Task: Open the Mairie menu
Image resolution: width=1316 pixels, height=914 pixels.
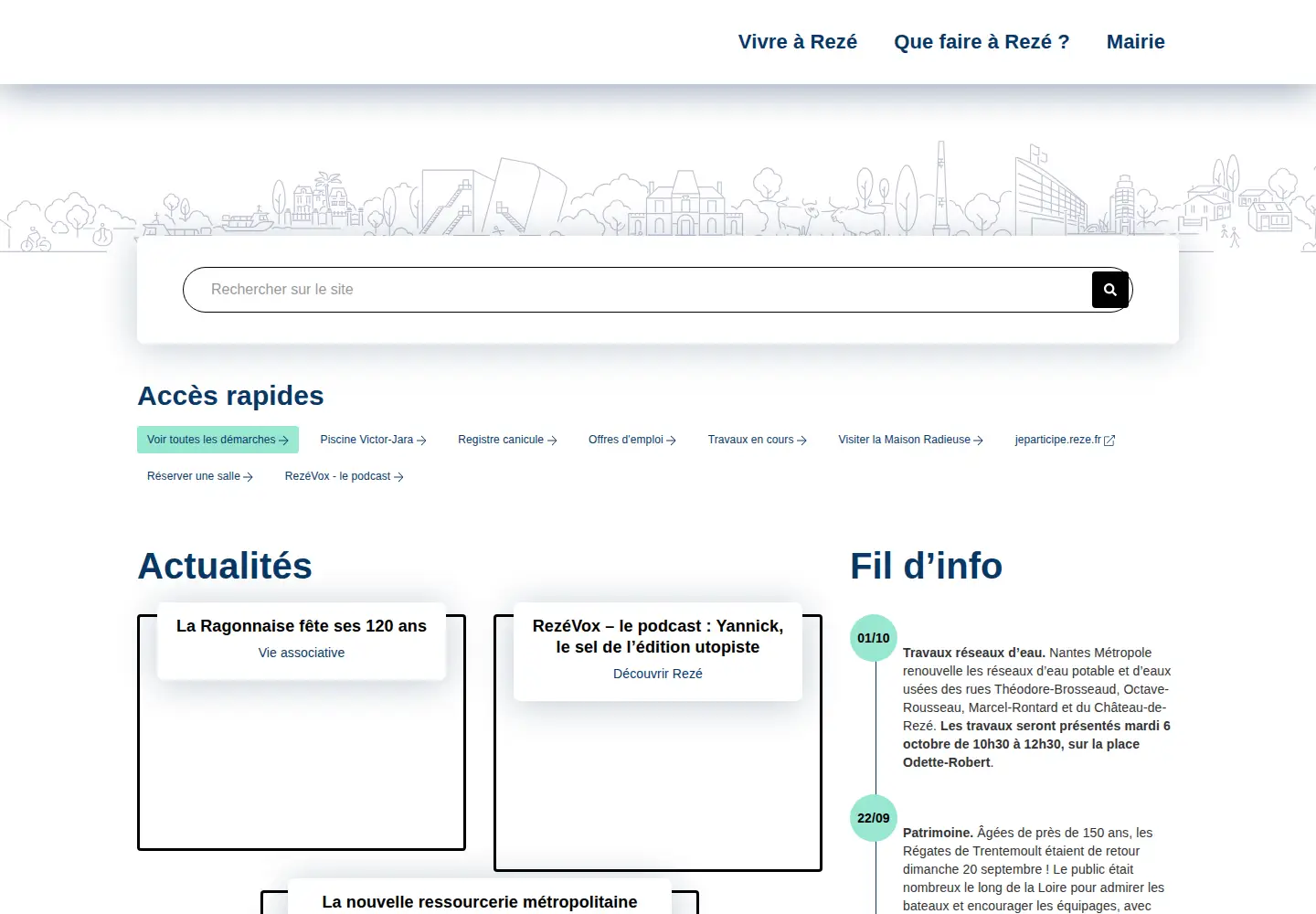Action: pos(1136,42)
